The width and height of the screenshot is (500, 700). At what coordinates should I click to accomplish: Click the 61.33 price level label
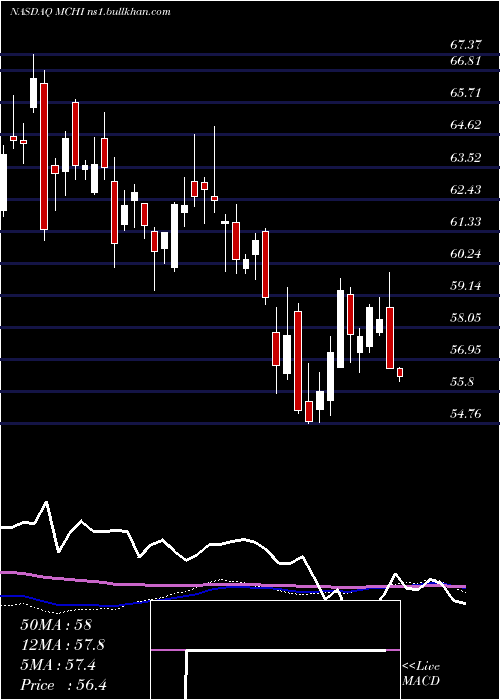(x=466, y=221)
